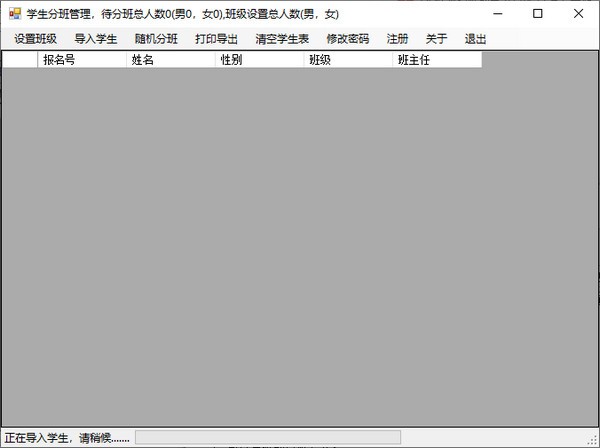Click the 班级 column header

348,60
